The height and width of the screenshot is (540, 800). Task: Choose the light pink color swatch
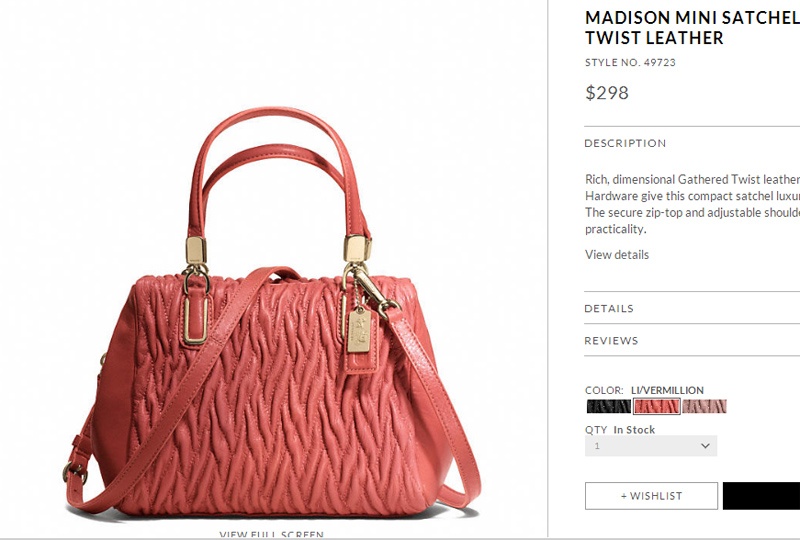(704, 406)
